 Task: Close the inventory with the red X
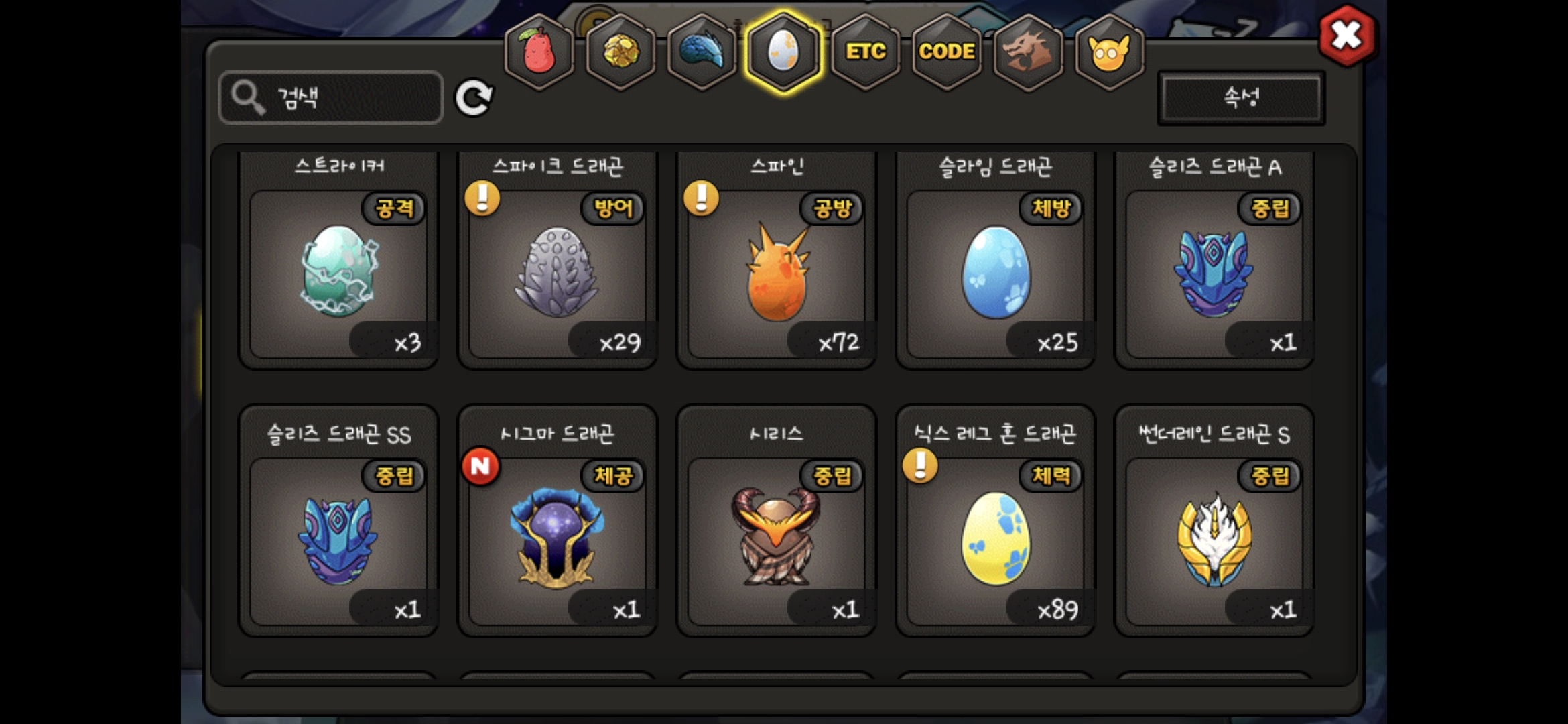click(1346, 36)
